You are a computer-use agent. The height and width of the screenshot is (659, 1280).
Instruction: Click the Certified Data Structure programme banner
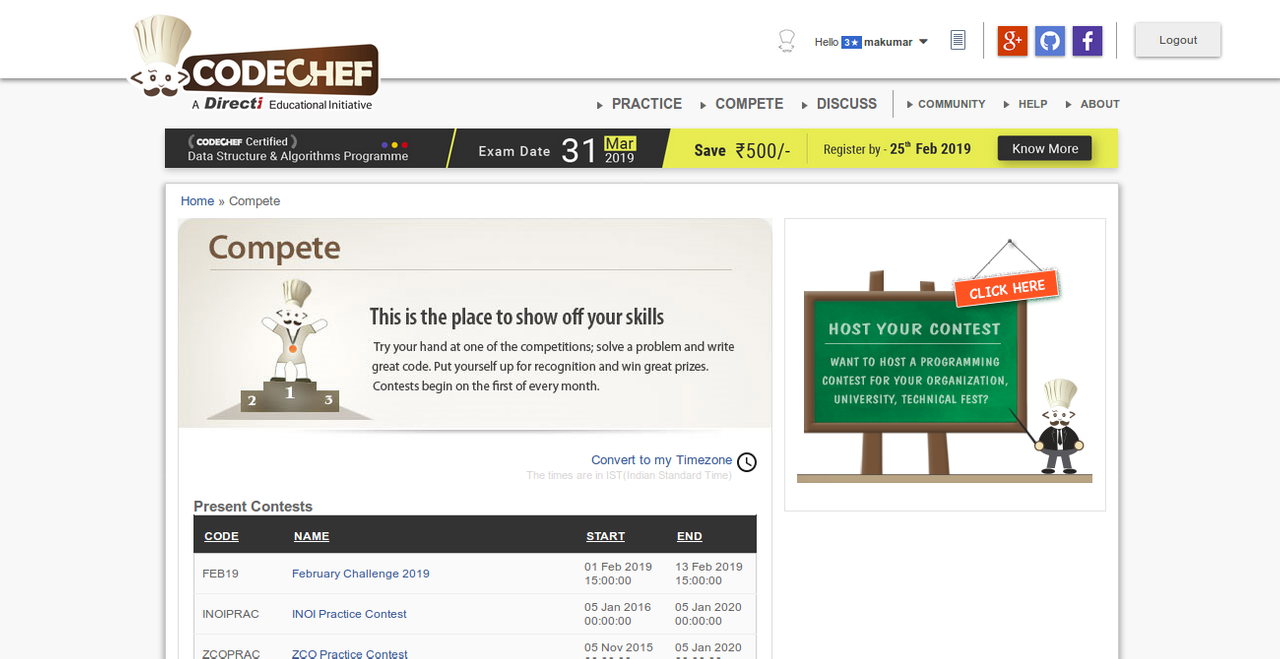(x=641, y=149)
